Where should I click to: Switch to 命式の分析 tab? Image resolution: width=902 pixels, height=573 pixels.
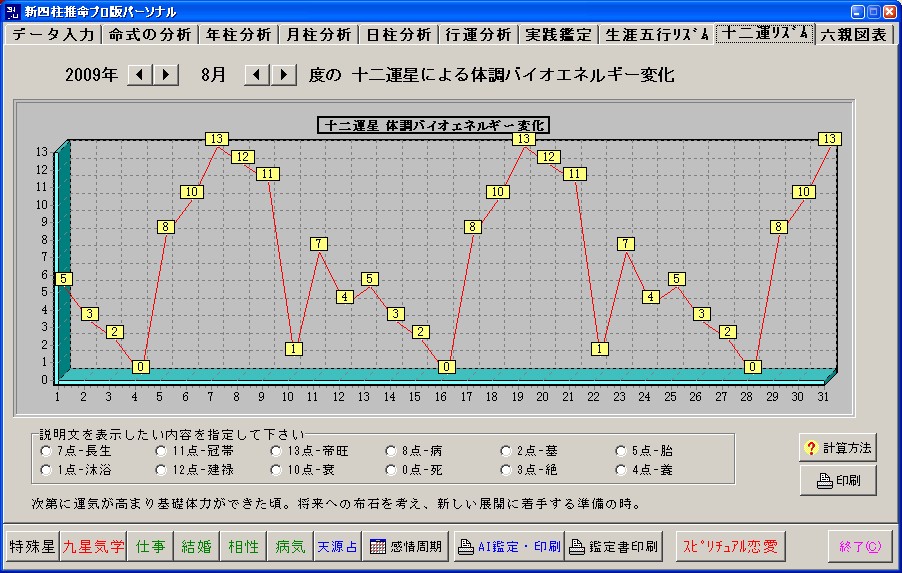[150, 35]
